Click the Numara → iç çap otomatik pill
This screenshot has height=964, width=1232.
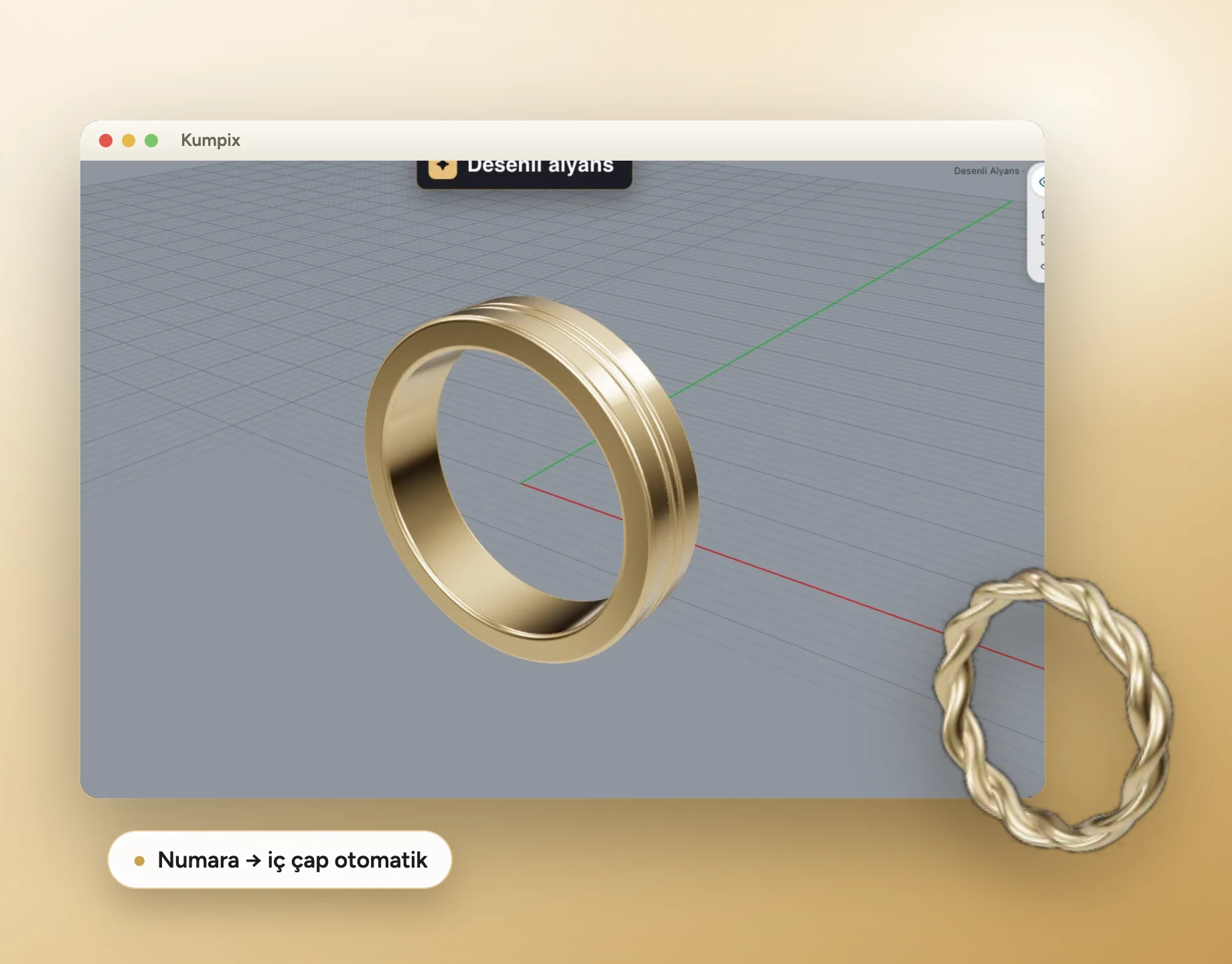pos(280,860)
